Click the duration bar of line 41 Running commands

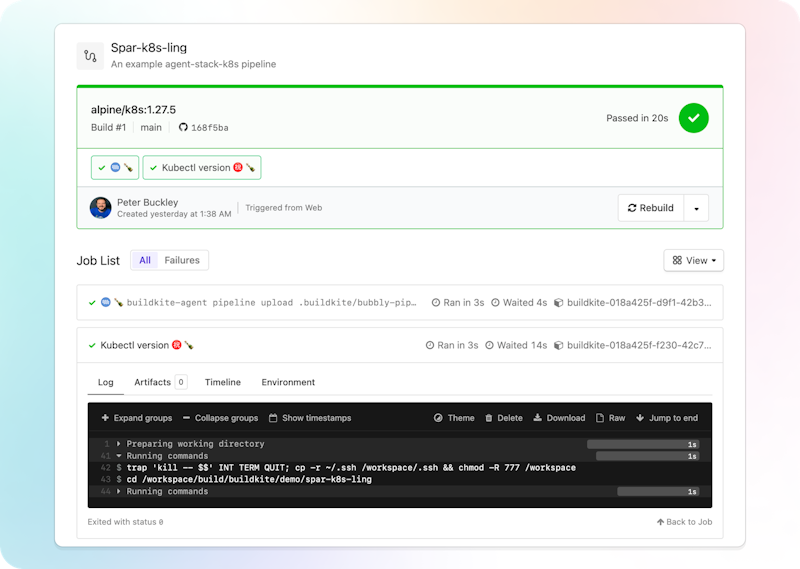pos(647,456)
